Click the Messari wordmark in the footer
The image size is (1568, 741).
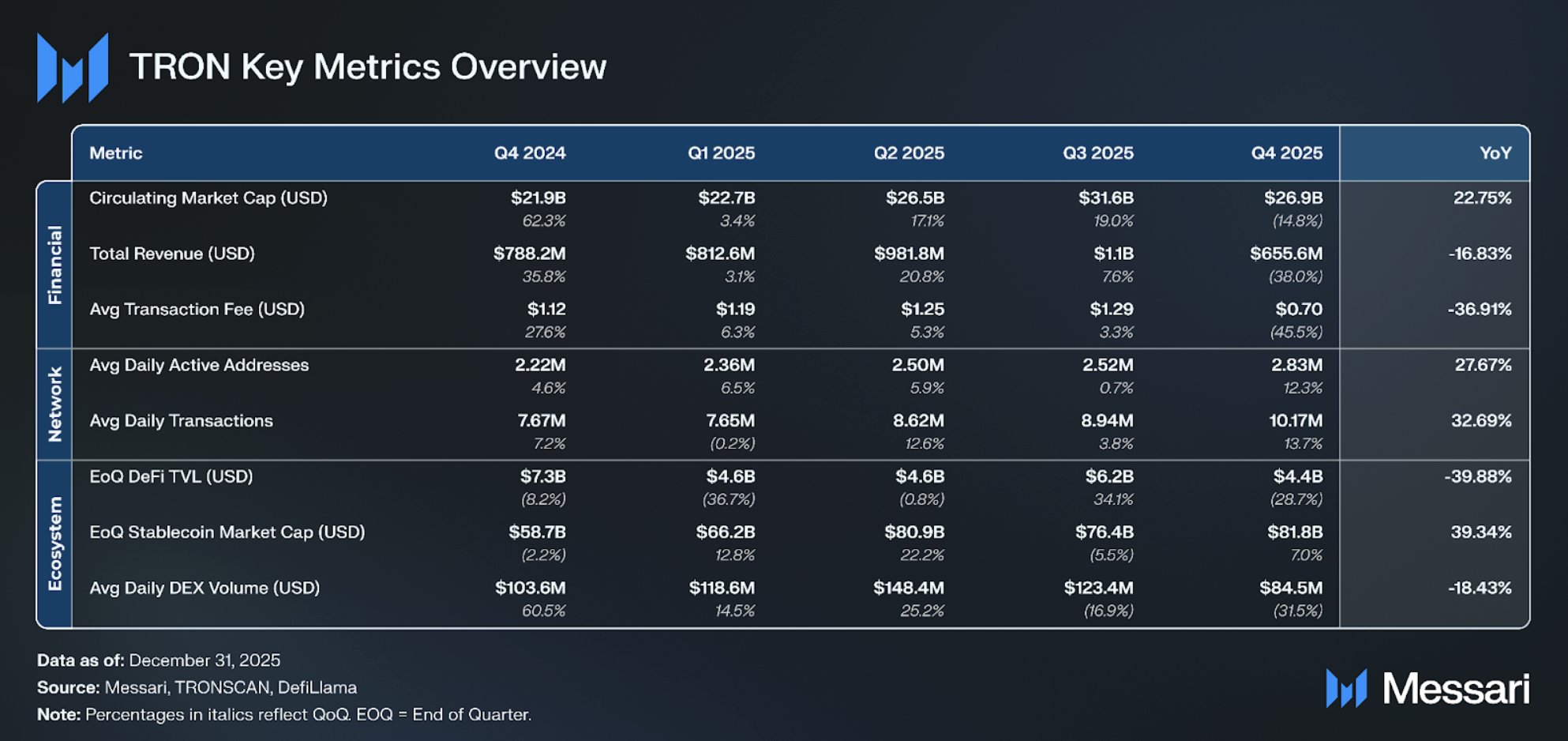[1456, 689]
